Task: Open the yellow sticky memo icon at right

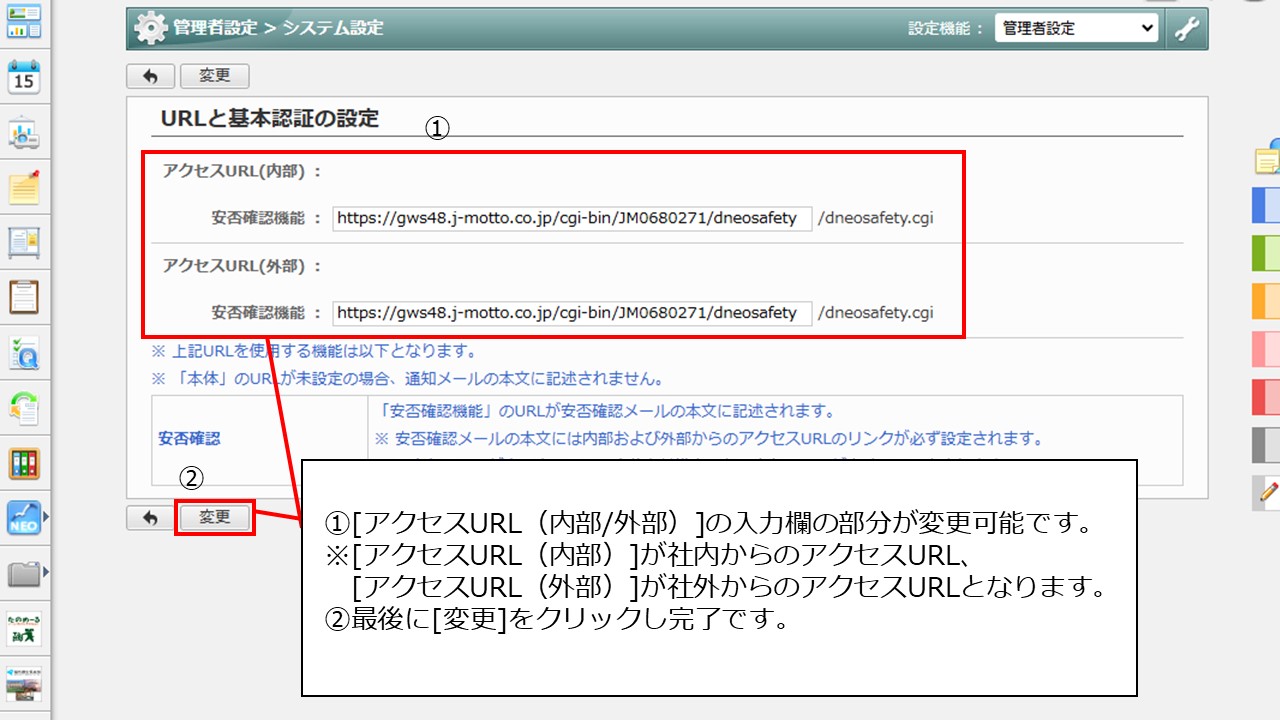Action: 1268,158
